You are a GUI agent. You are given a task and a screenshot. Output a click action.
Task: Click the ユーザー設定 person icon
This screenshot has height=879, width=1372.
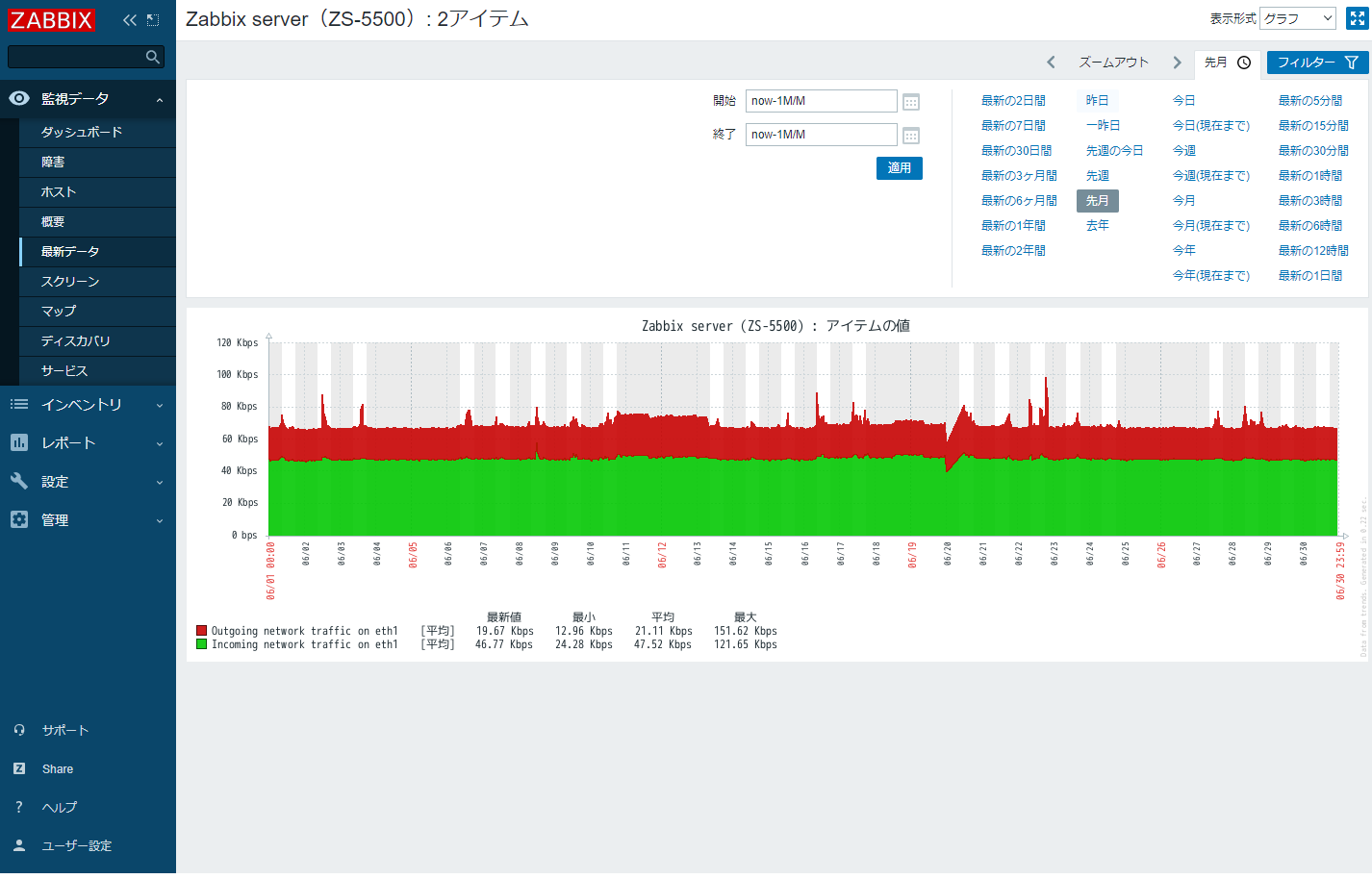coord(19,845)
